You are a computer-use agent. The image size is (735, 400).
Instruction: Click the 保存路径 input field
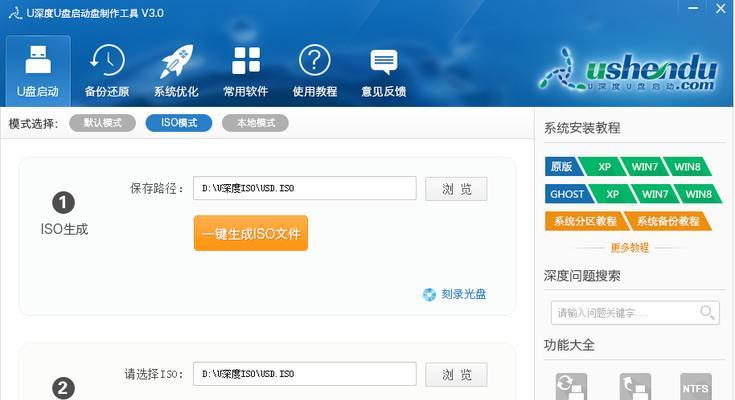(305, 188)
